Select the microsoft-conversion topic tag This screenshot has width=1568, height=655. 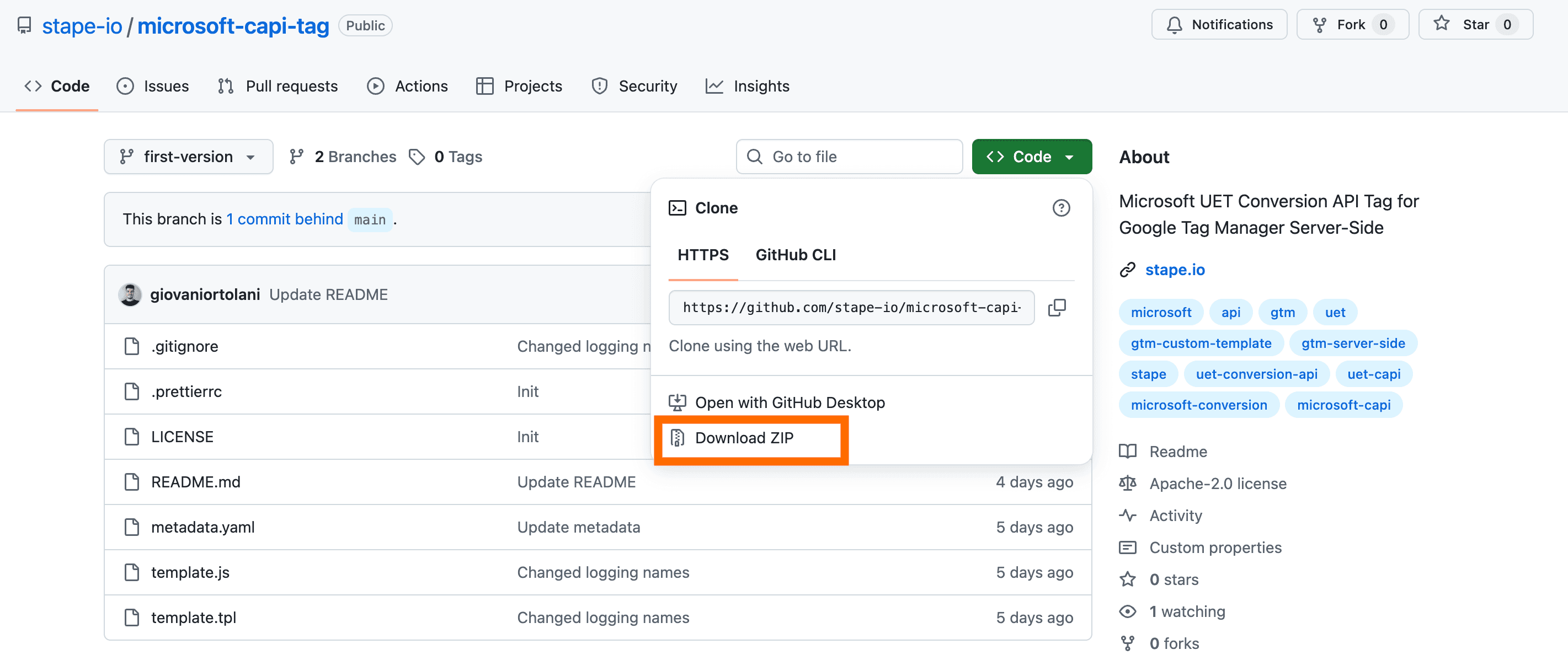[1198, 405]
